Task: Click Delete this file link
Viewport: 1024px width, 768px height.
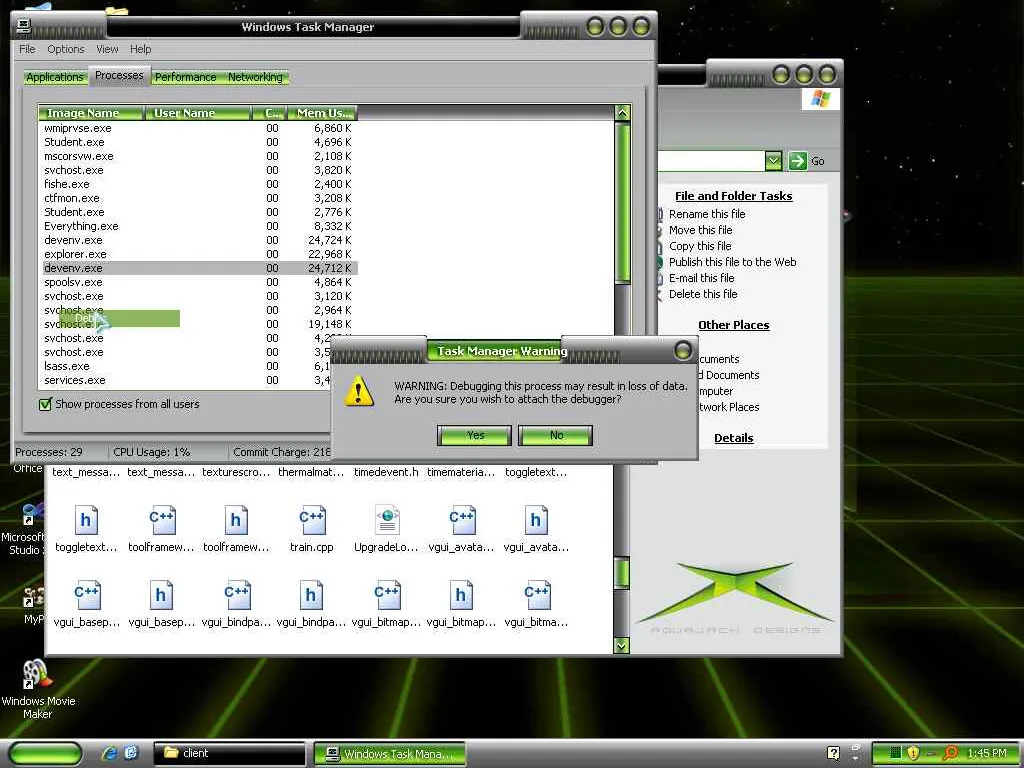Action: [703, 294]
